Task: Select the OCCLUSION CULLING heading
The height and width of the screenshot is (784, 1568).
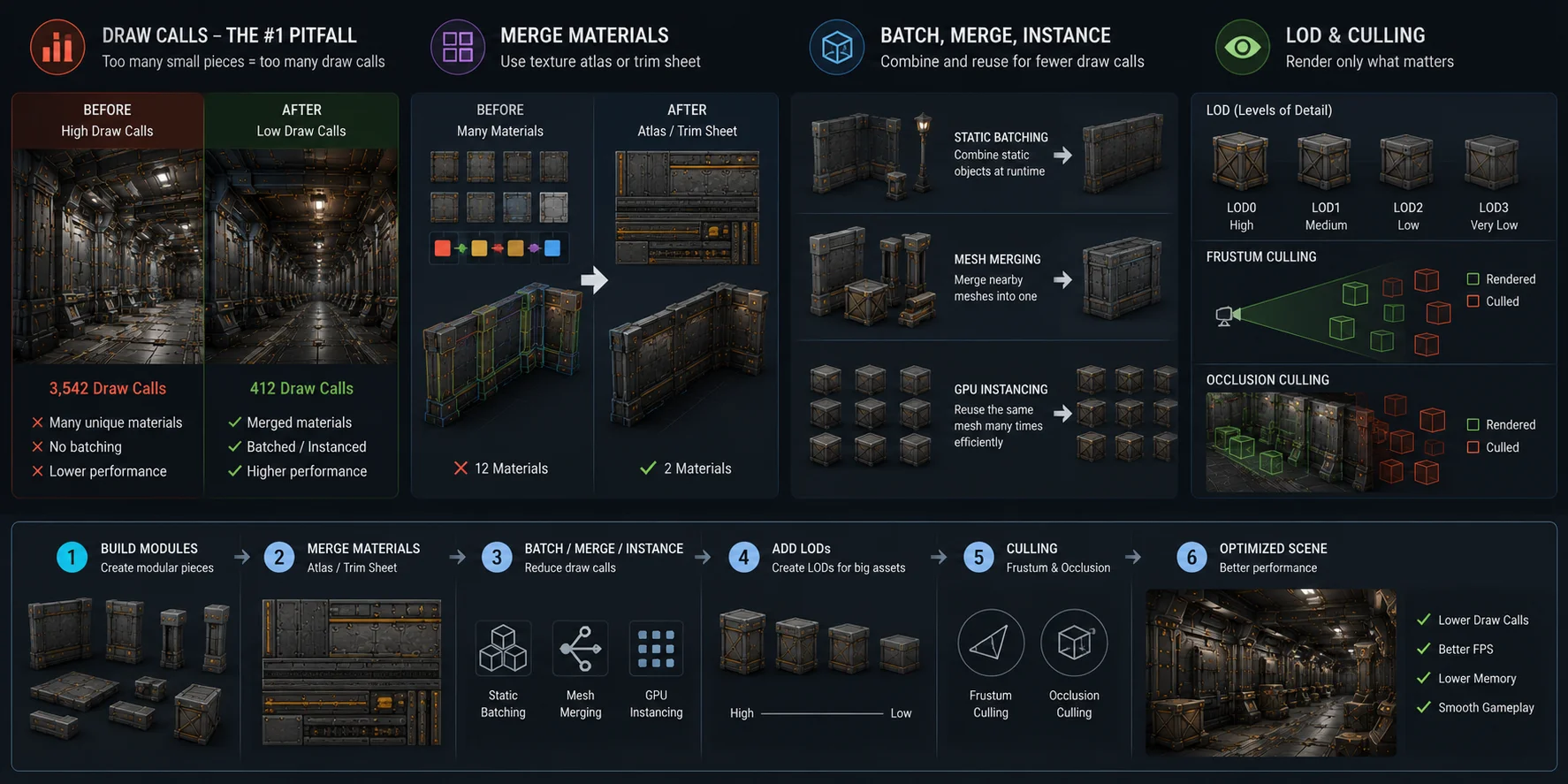Action: (x=1267, y=380)
